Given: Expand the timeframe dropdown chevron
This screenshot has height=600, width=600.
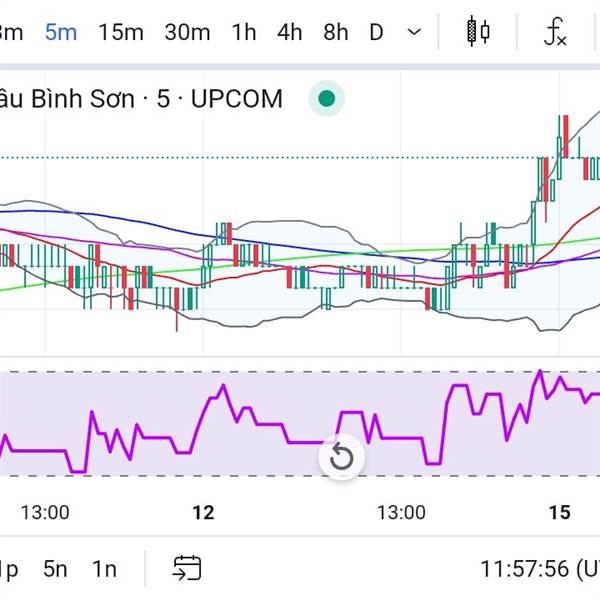Looking at the screenshot, I should point(415,32).
